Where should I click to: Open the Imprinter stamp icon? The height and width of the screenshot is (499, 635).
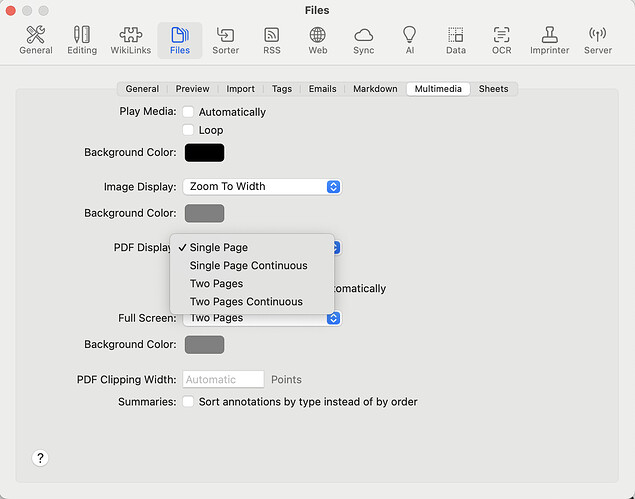tap(549, 40)
